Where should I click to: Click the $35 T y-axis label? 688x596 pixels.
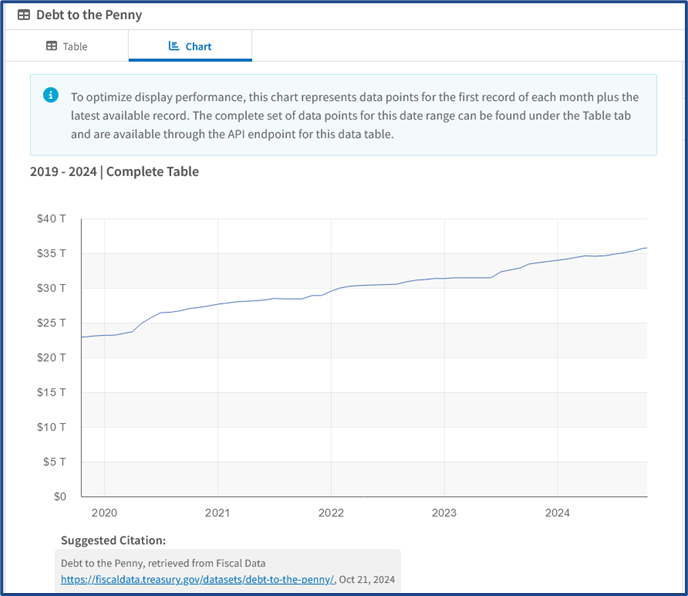point(52,253)
